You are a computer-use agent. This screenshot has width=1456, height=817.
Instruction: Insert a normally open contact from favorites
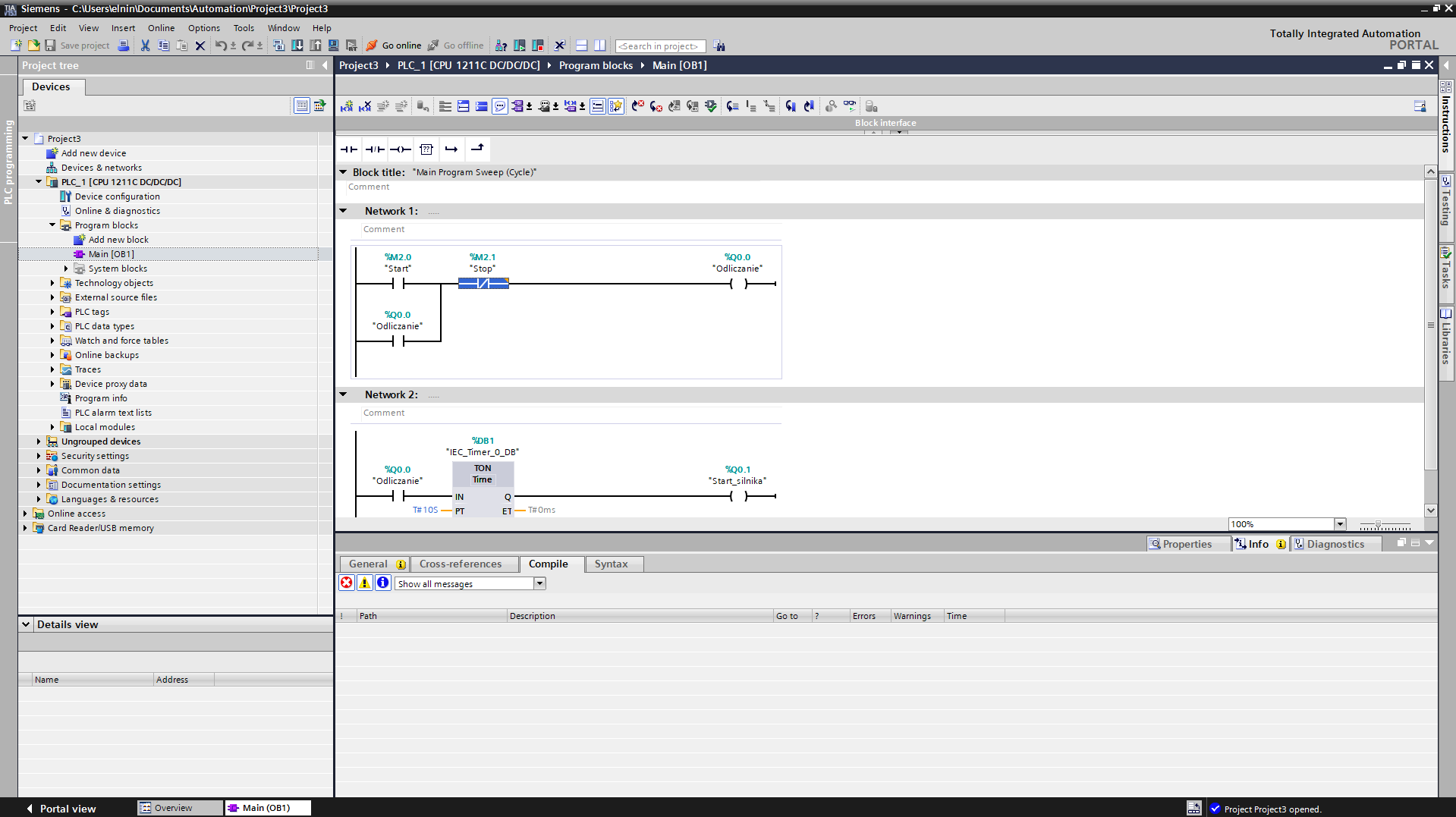point(348,149)
